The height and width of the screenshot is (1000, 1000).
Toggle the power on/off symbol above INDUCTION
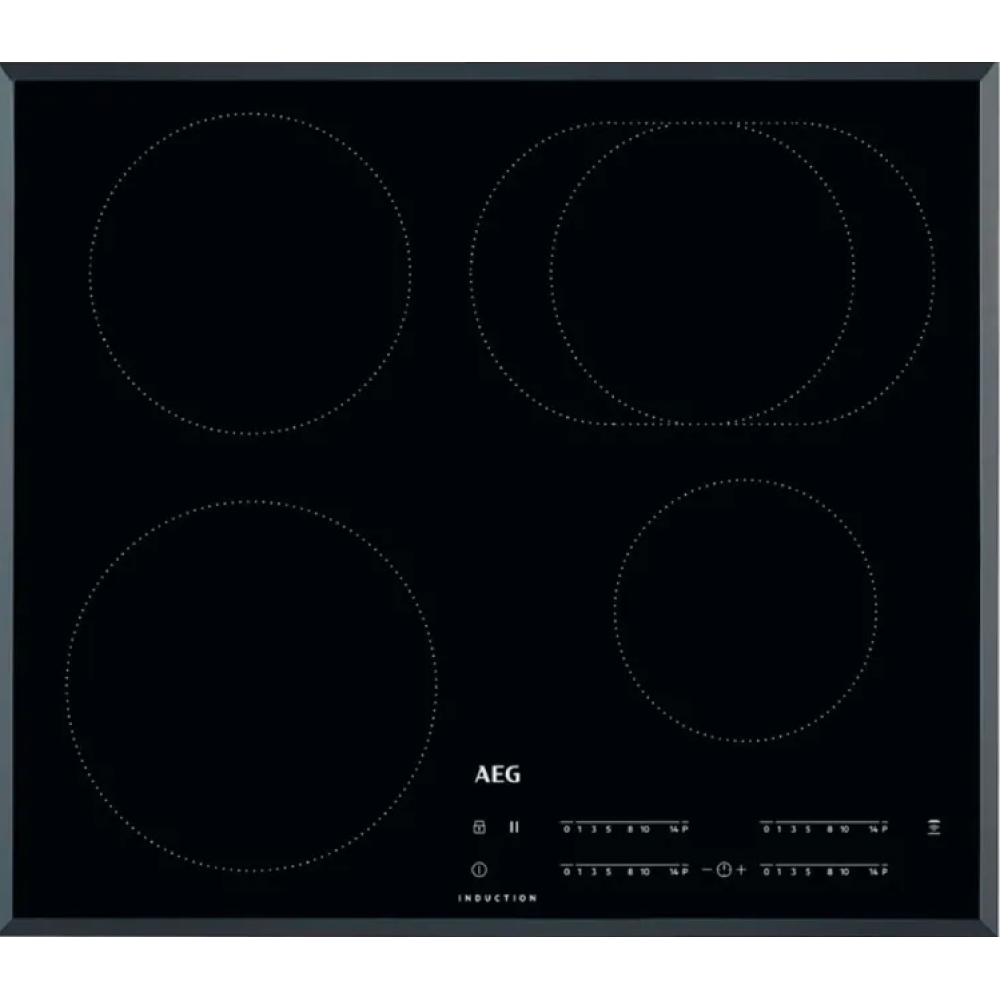(x=479, y=870)
